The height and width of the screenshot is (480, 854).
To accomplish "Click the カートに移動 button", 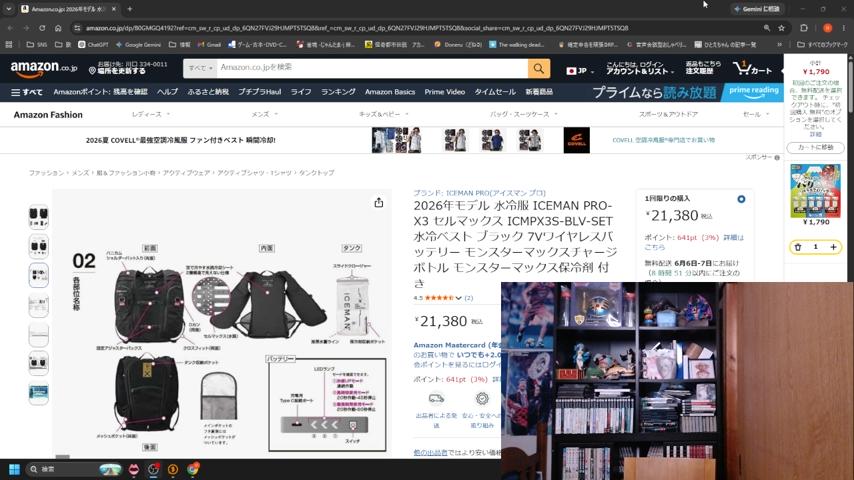I will (815, 148).
